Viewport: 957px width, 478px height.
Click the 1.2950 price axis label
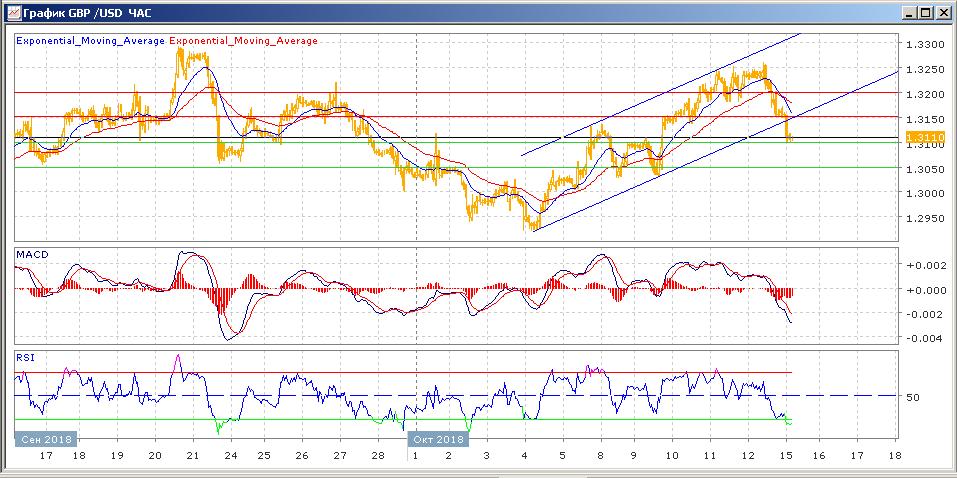(924, 218)
